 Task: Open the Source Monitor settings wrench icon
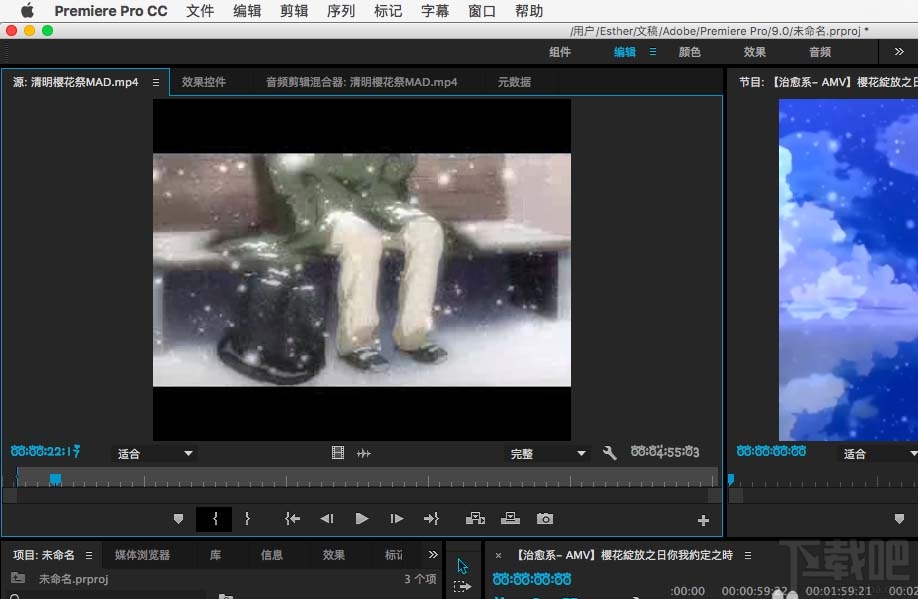pyautogui.click(x=610, y=452)
